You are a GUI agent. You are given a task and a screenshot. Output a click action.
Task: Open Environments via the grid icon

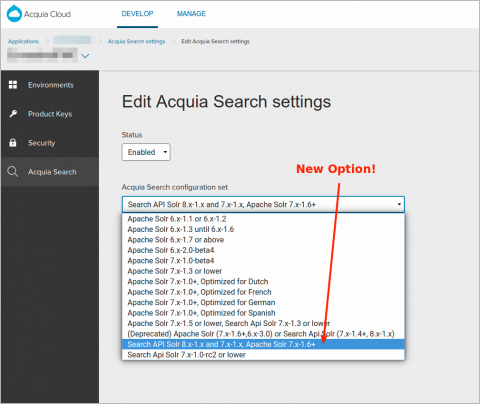coord(13,85)
